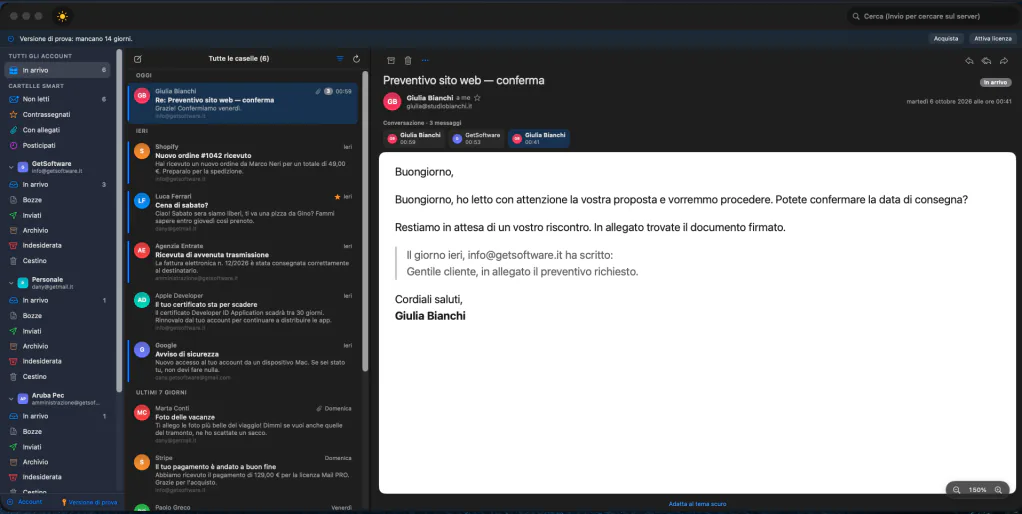Click the message list scrollbar

[x=365, y=220]
